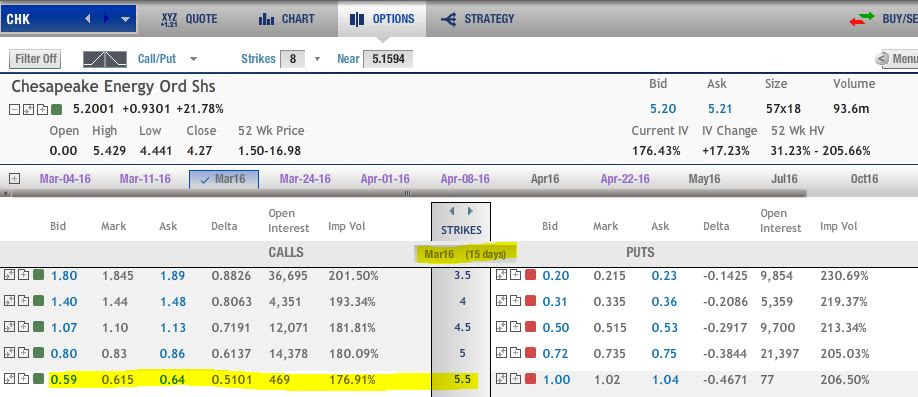The height and width of the screenshot is (397, 918).
Task: Toggle the Filter Off button
Action: click(x=35, y=59)
